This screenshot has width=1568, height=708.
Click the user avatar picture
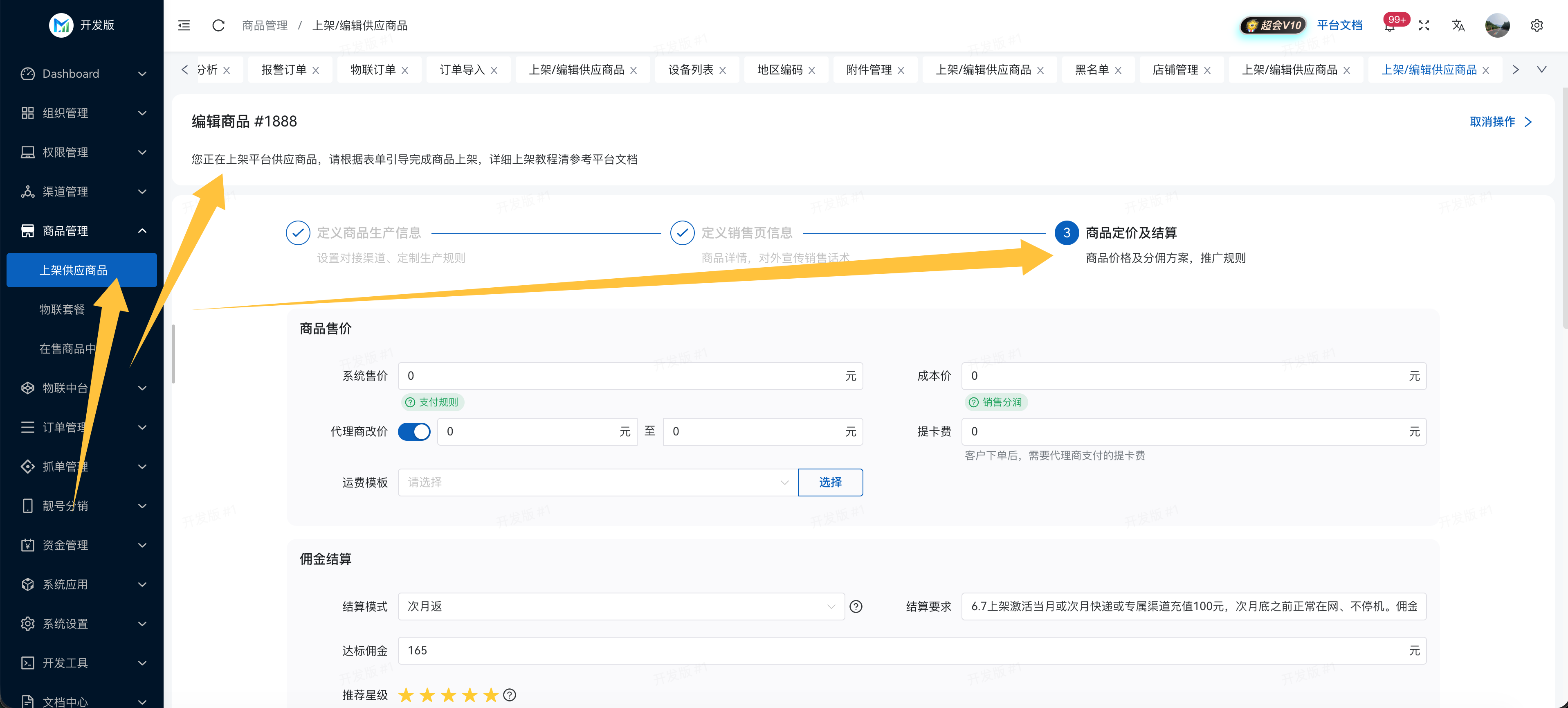[x=1497, y=25]
